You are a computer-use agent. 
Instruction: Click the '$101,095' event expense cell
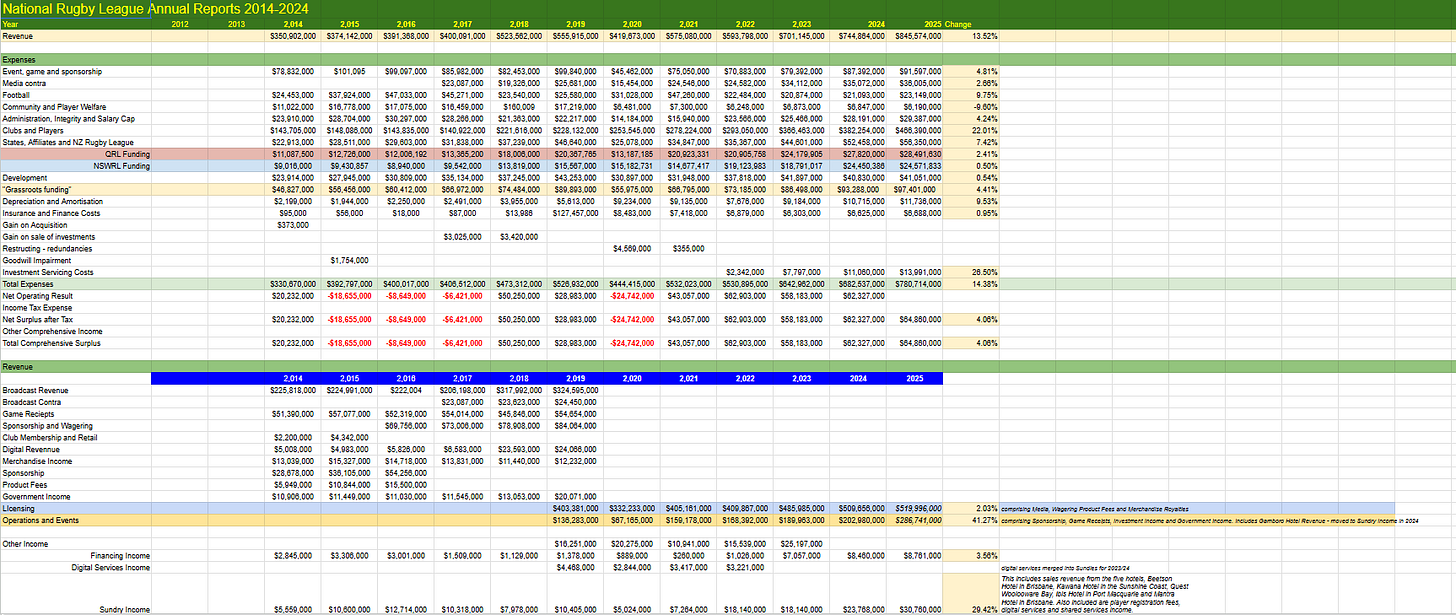(x=348, y=72)
